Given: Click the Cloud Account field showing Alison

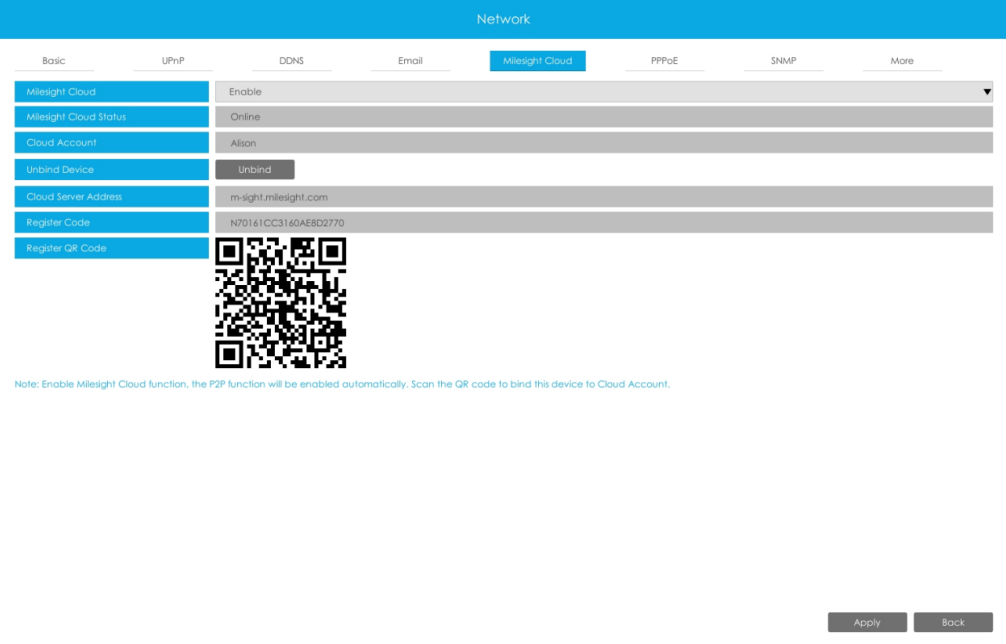Looking at the screenshot, I should point(604,143).
